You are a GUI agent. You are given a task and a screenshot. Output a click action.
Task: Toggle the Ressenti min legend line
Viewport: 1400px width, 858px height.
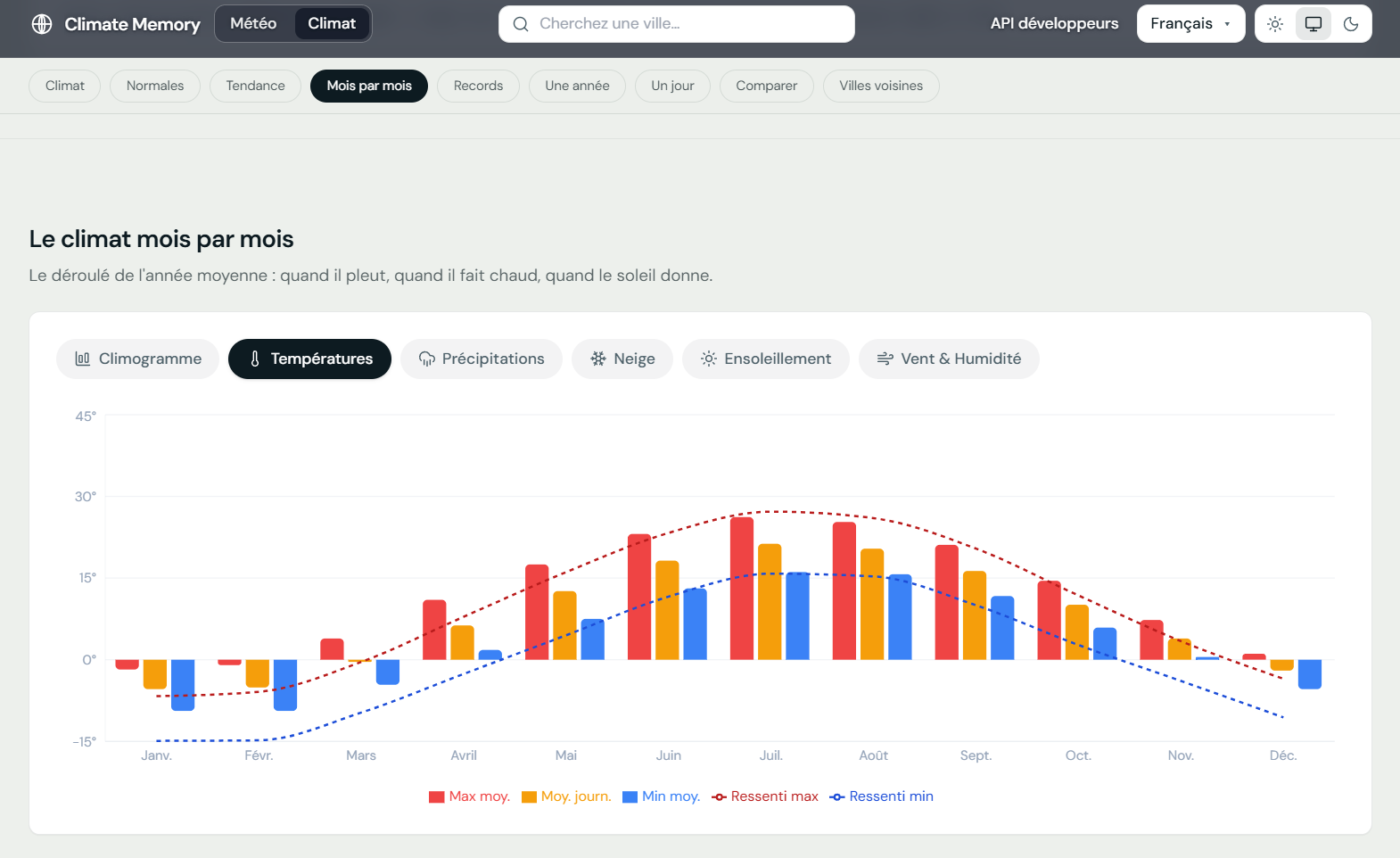(x=882, y=796)
